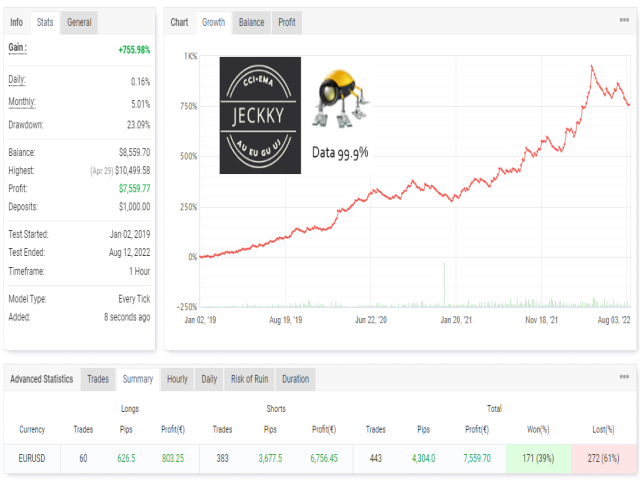Viewport: 640px width, 480px height.
Task: Open the Hourly tab
Action: (x=177, y=379)
